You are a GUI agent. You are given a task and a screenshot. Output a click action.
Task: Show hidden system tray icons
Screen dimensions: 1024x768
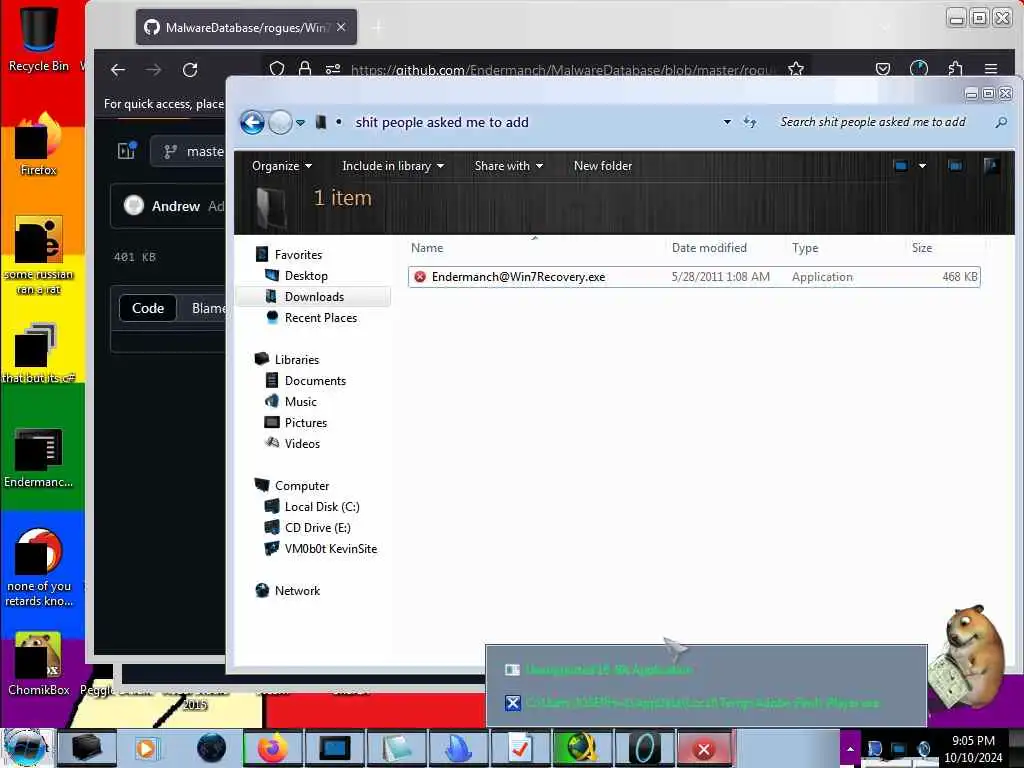pos(850,749)
